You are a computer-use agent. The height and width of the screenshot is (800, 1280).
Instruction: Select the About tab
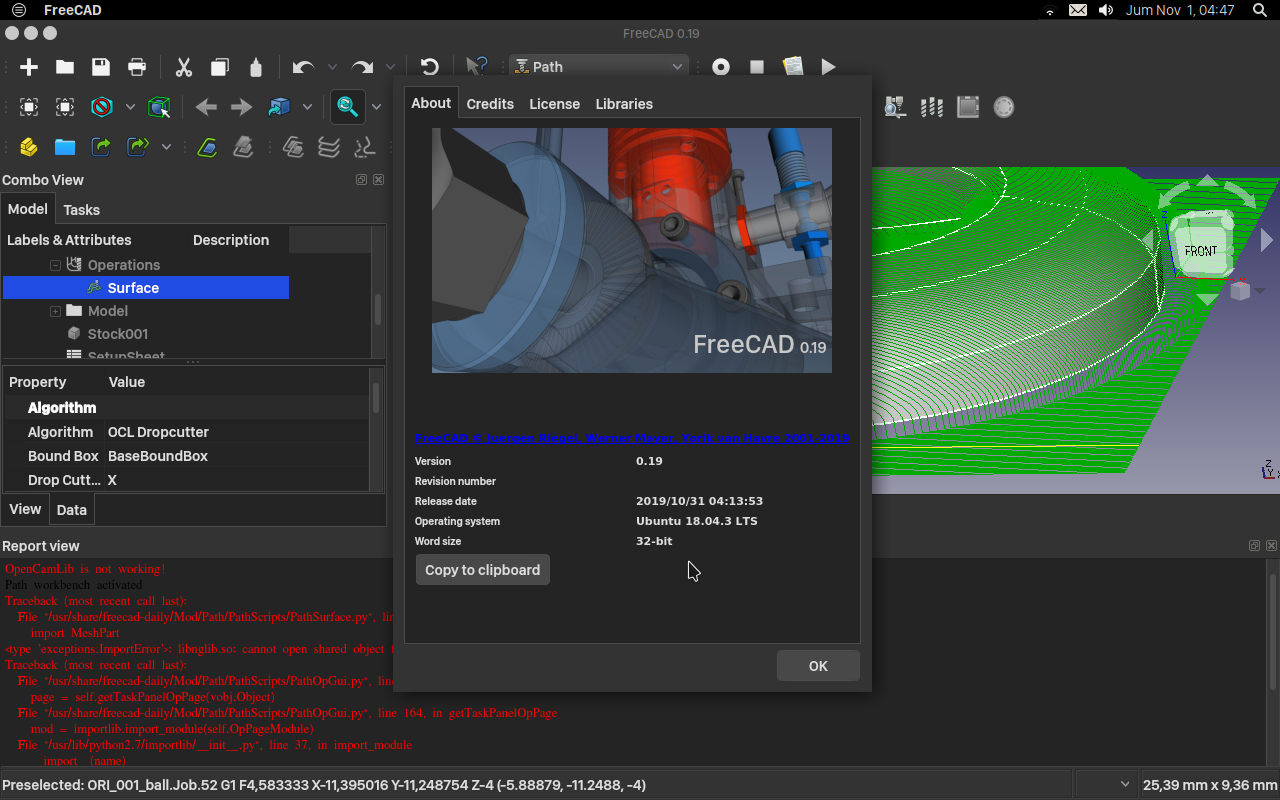pos(431,103)
